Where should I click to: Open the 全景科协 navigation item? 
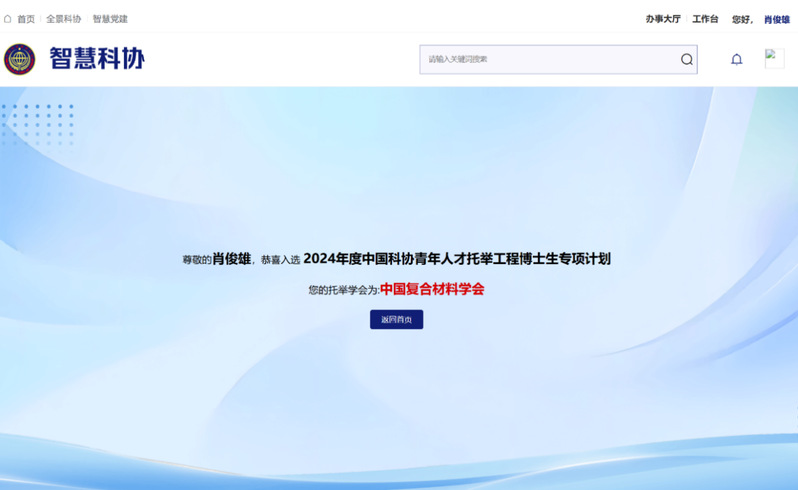pyautogui.click(x=64, y=19)
